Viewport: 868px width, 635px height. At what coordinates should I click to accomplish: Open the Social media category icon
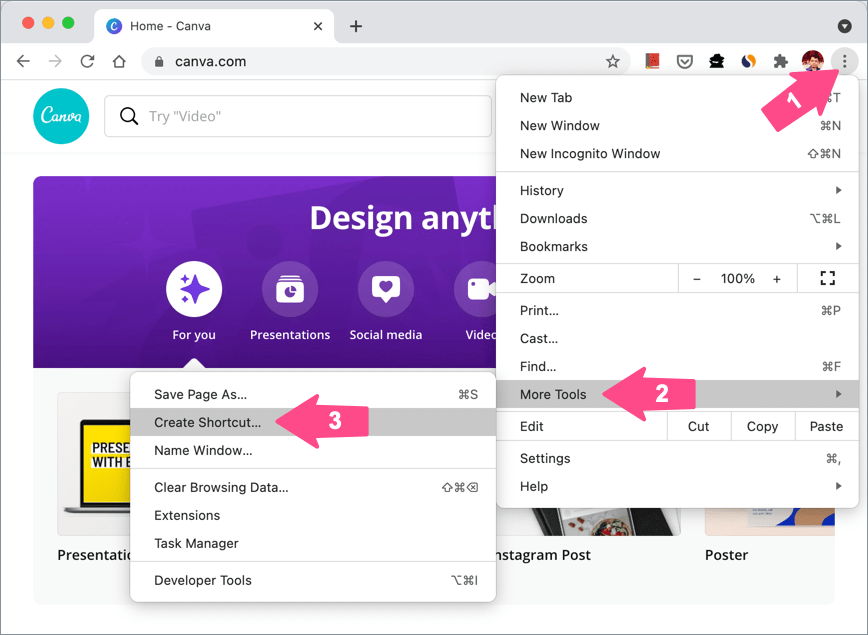click(x=385, y=289)
